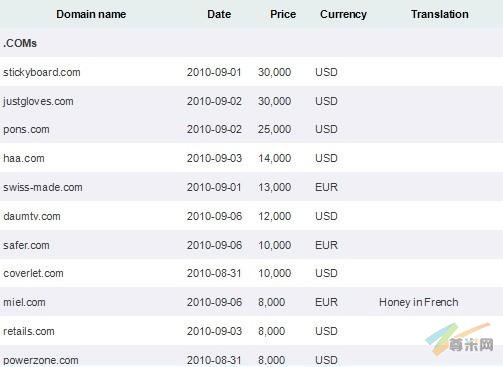This screenshot has width=503, height=367.
Task: Click the haa.com domain name
Action: (24, 158)
